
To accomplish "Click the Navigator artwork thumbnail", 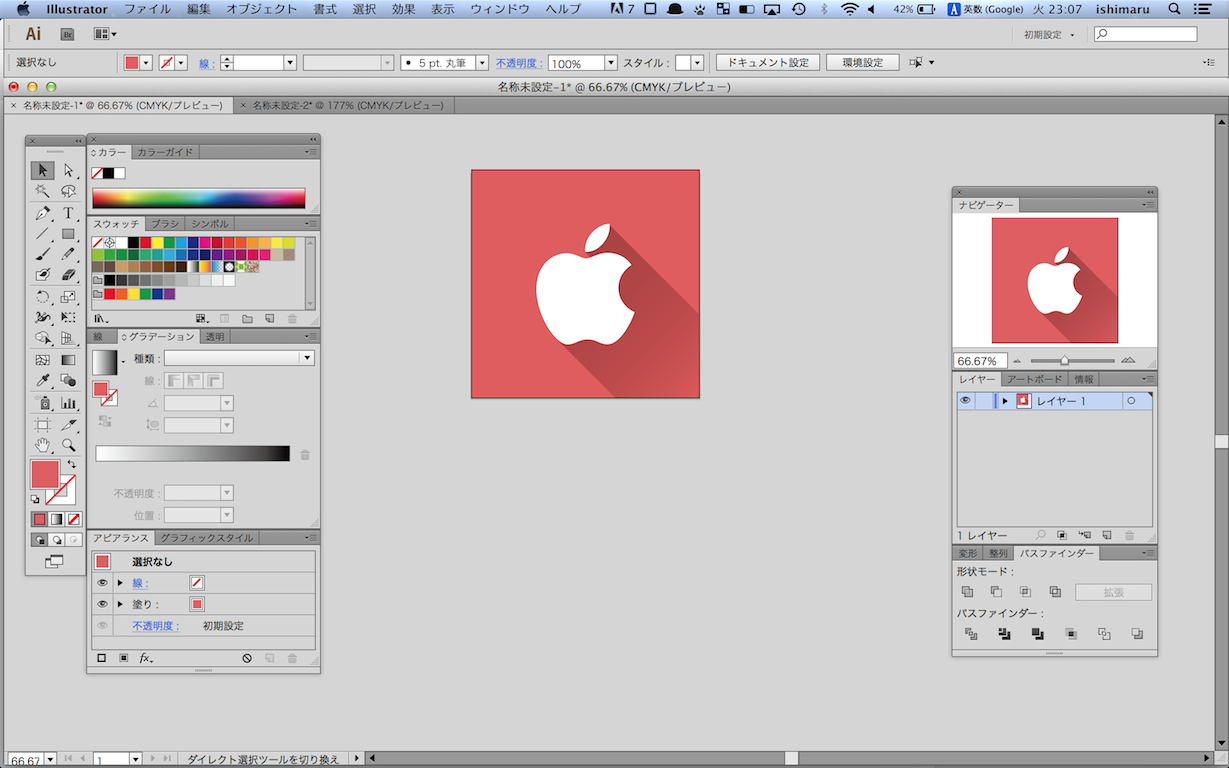I will click(x=1055, y=280).
